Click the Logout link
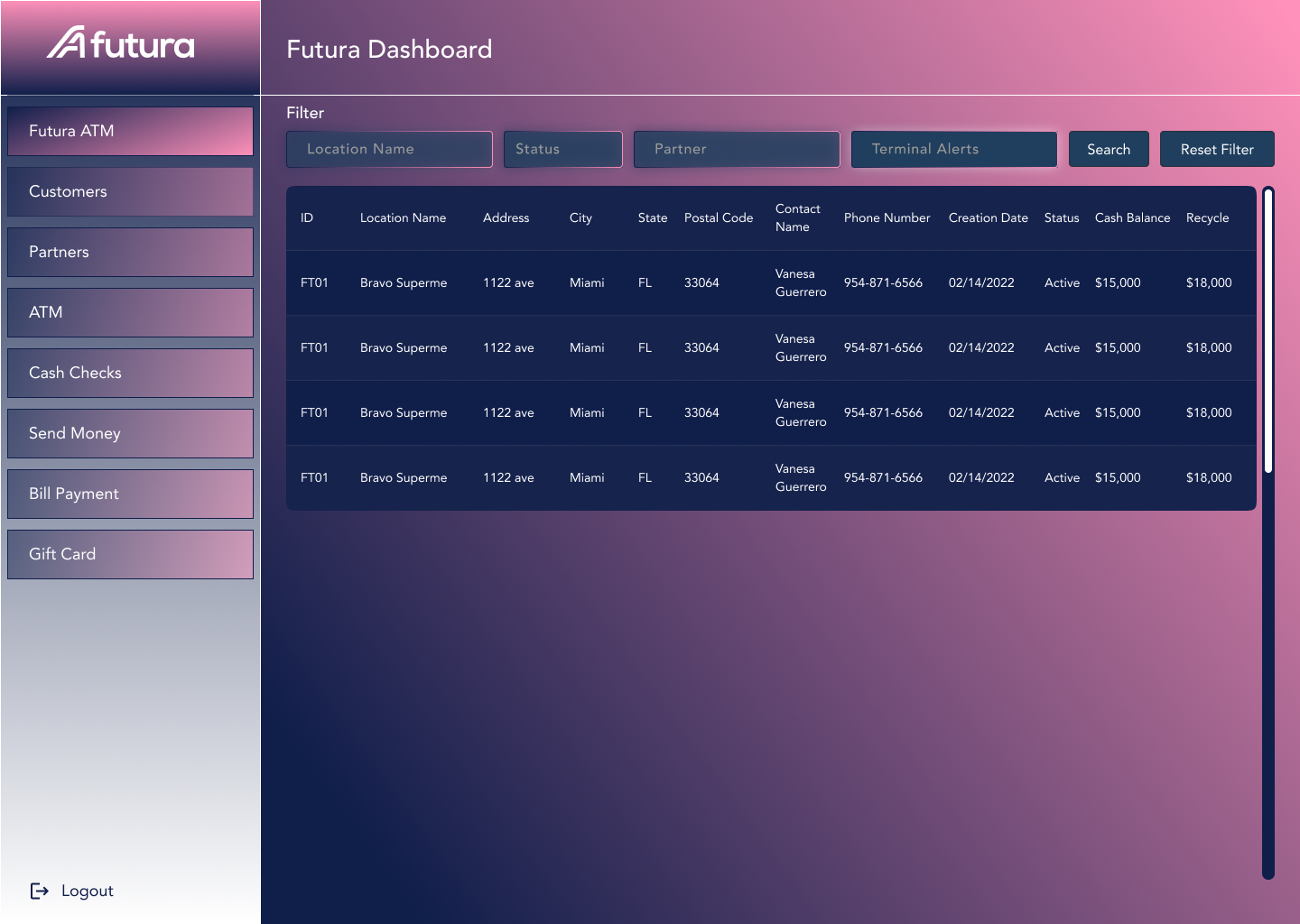The width and height of the screenshot is (1300, 924). [87, 891]
